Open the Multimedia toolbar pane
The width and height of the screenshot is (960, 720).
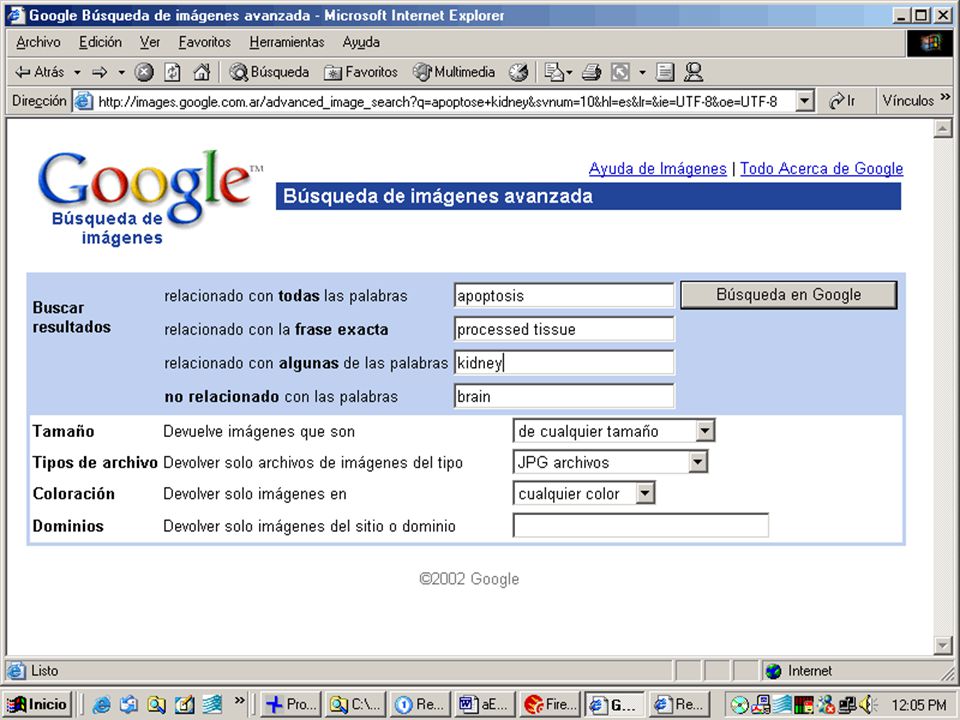click(x=454, y=72)
